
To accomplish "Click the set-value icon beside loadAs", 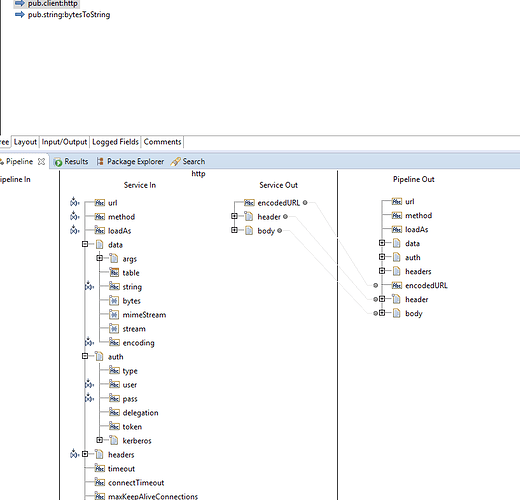I will pyautogui.click(x=74, y=230).
